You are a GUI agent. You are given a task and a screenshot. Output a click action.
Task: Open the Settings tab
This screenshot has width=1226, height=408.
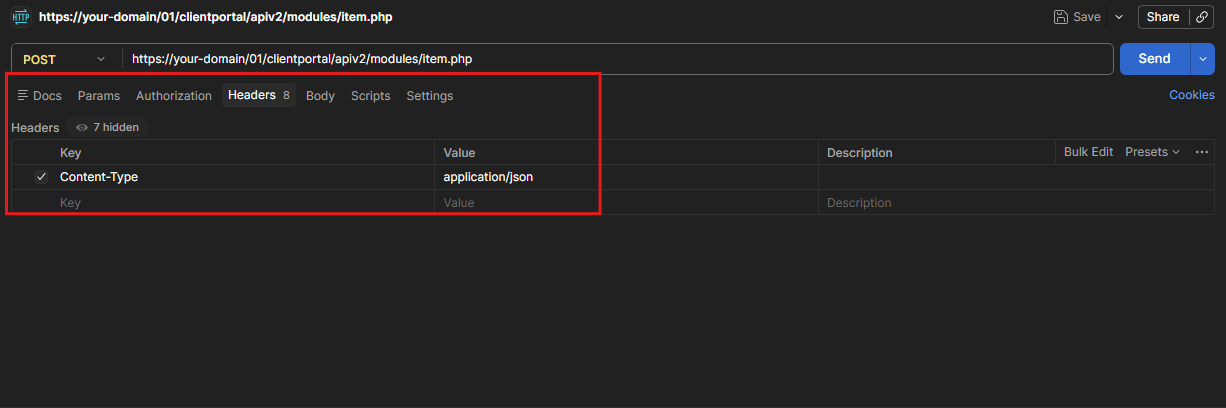pos(430,96)
